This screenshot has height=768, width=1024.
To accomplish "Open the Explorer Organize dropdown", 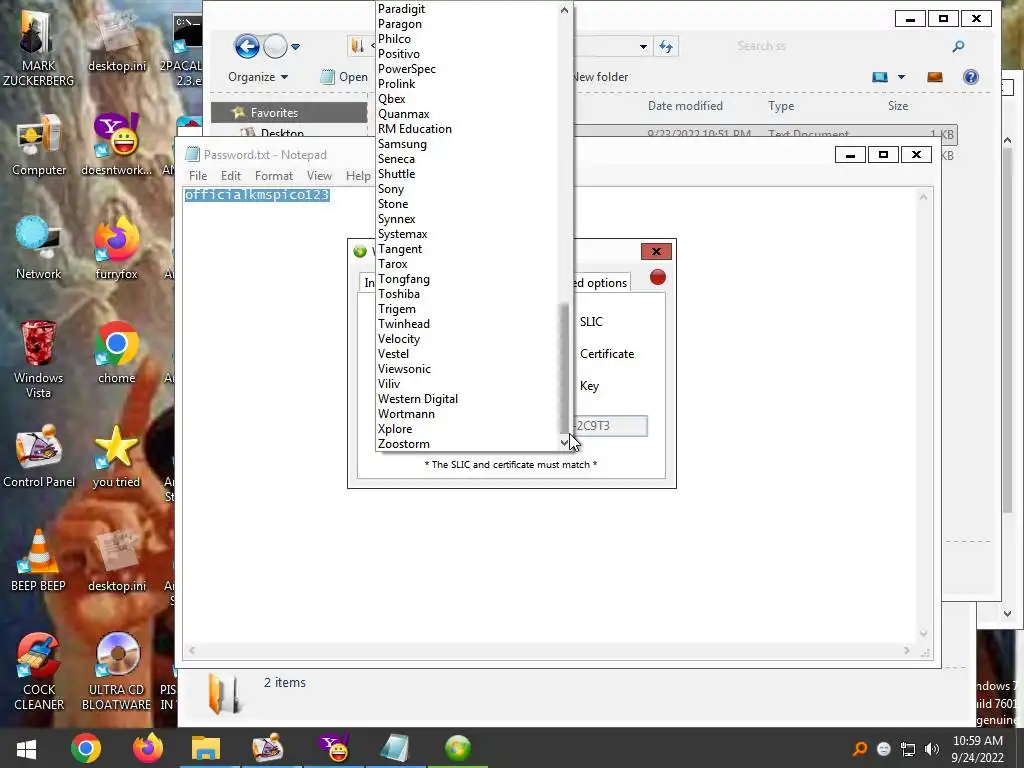I will [257, 77].
